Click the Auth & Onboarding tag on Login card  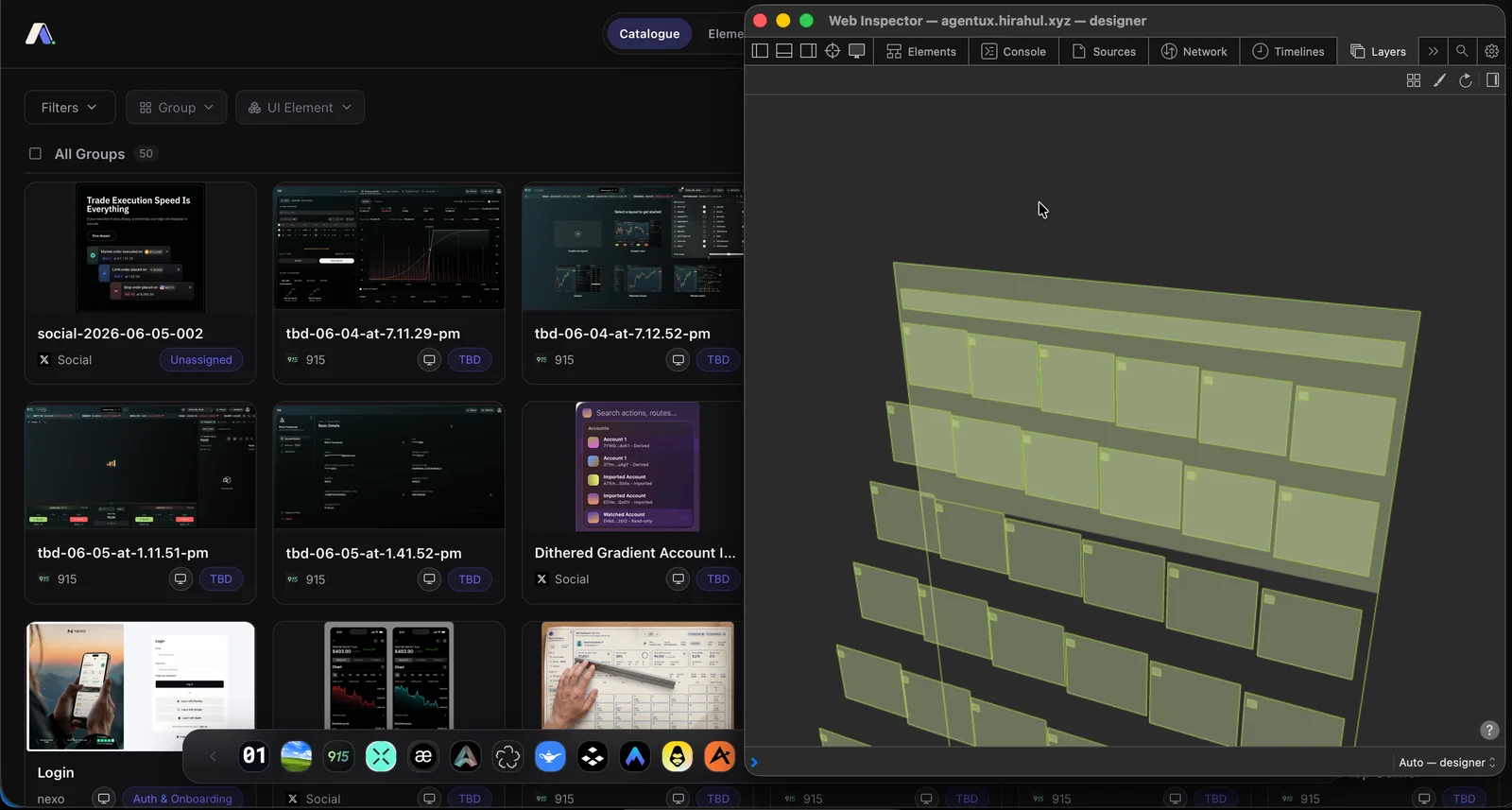[182, 799]
